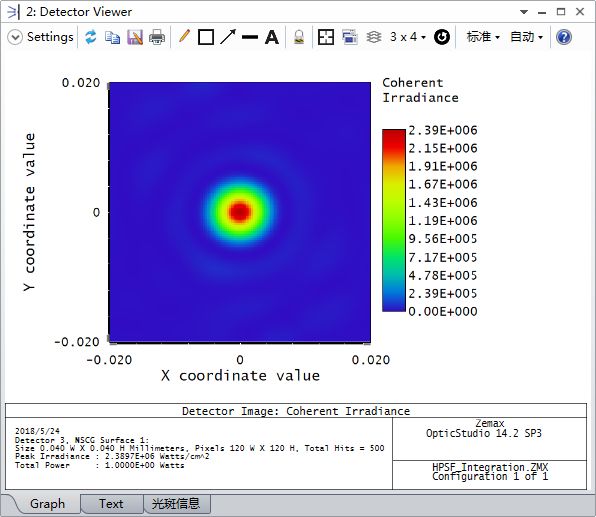
Task: Select the rectangle drawing tool
Action: pos(206,37)
